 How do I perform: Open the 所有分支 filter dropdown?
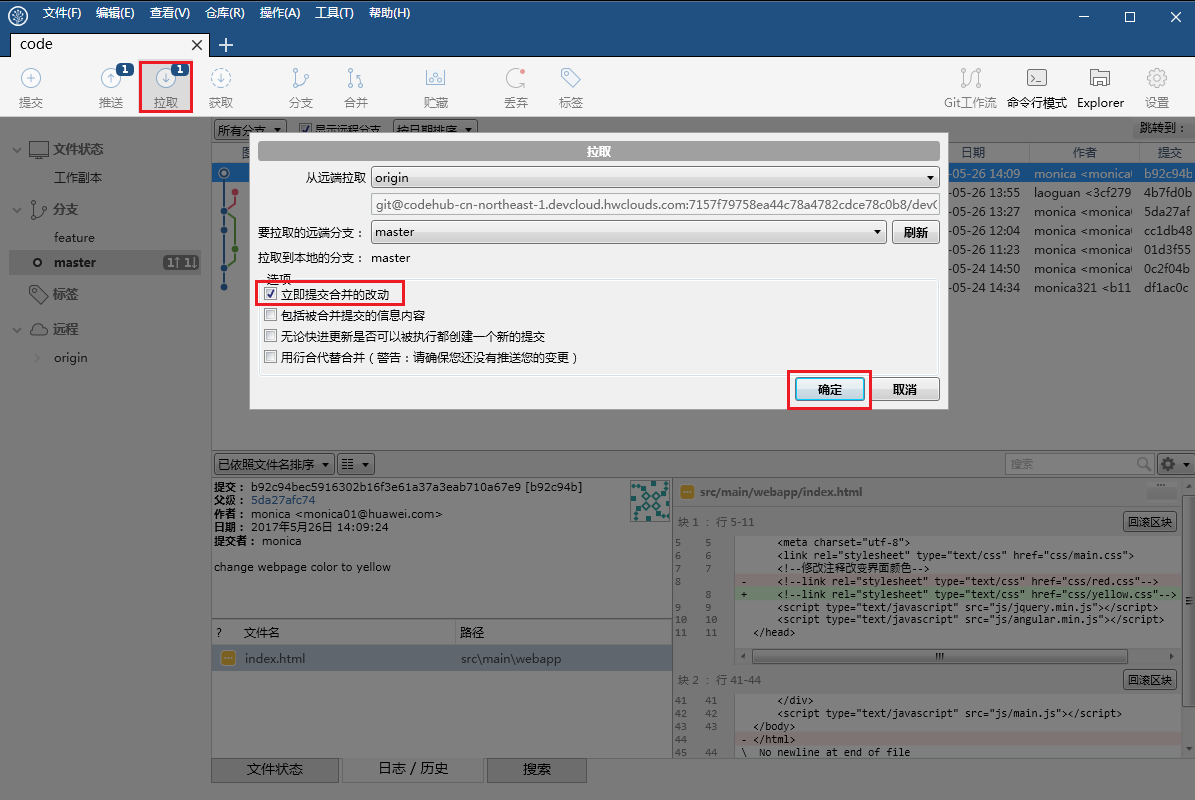[x=250, y=130]
